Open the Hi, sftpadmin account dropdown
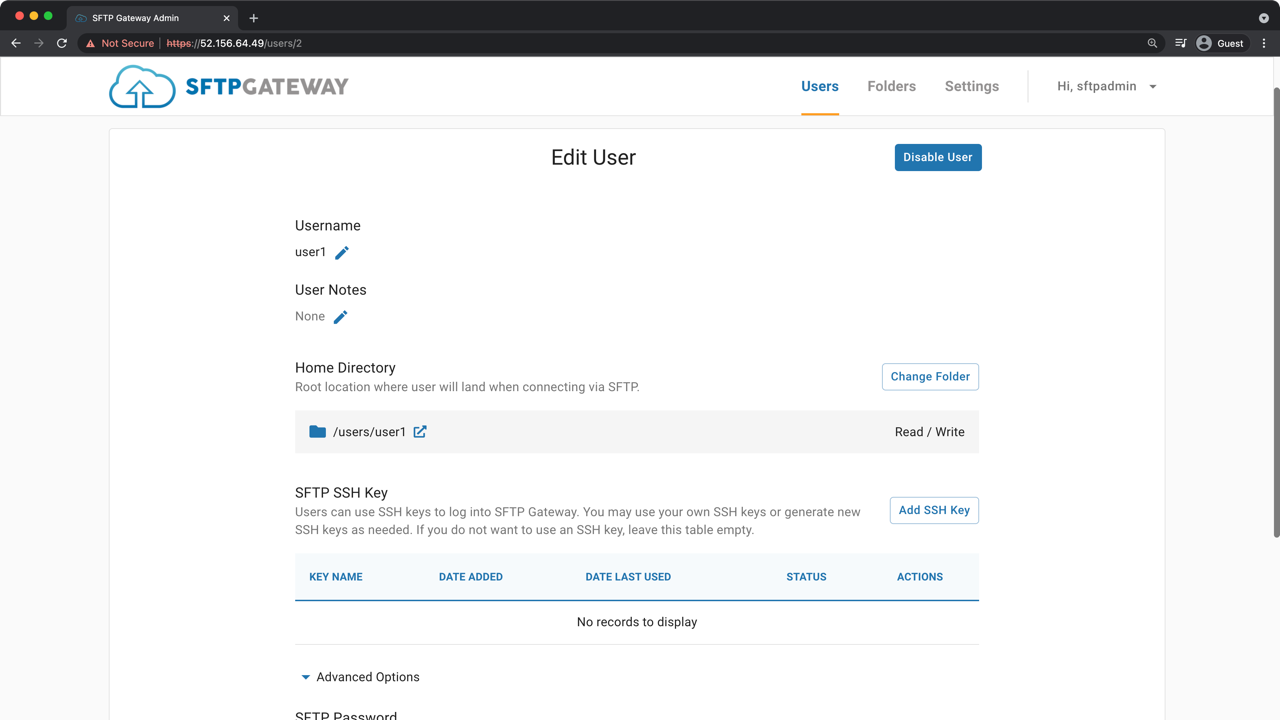This screenshot has height=720, width=1280. 1106,86
